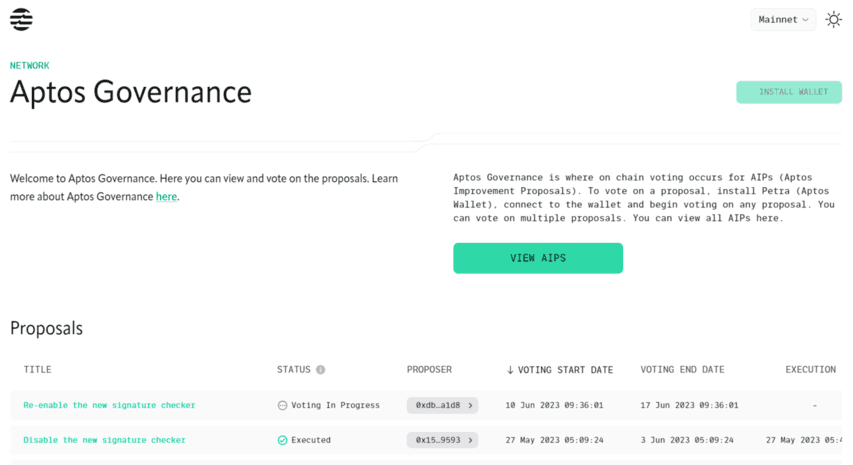Click the Proposer column header
Viewport: 853px width, 465px height.
[429, 370]
